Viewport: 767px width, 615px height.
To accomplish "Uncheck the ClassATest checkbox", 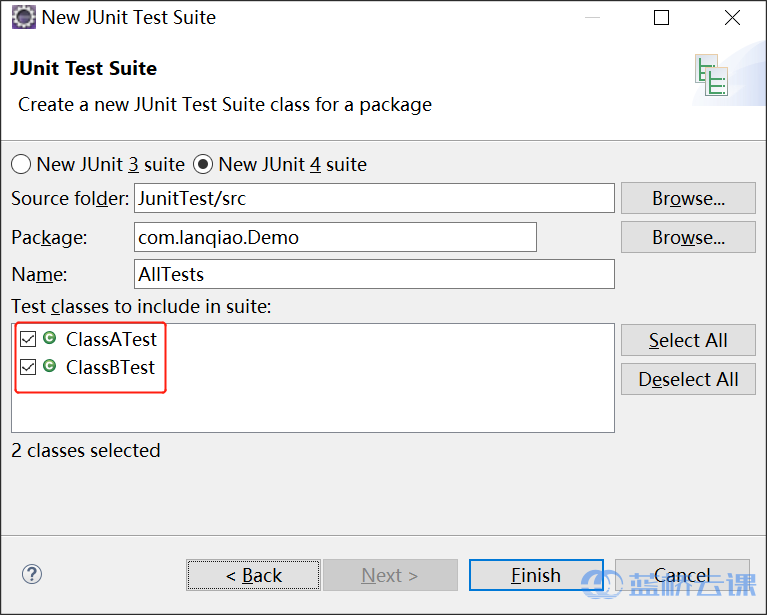I will 28,340.
